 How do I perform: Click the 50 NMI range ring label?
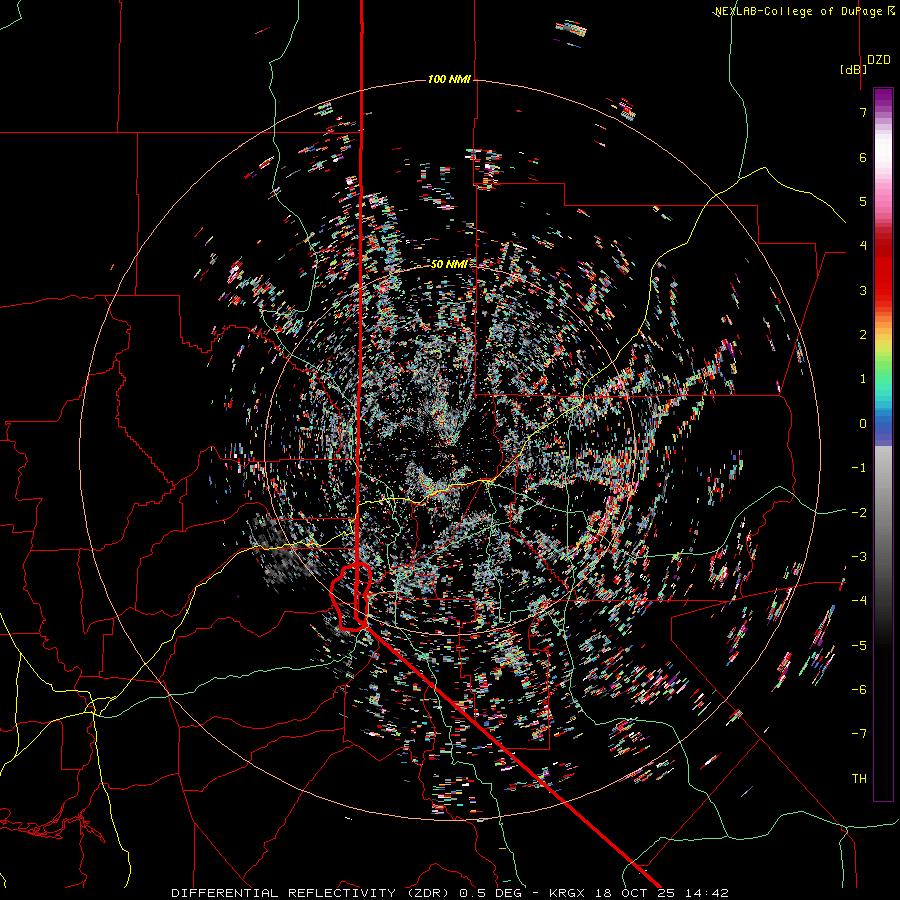click(x=449, y=264)
